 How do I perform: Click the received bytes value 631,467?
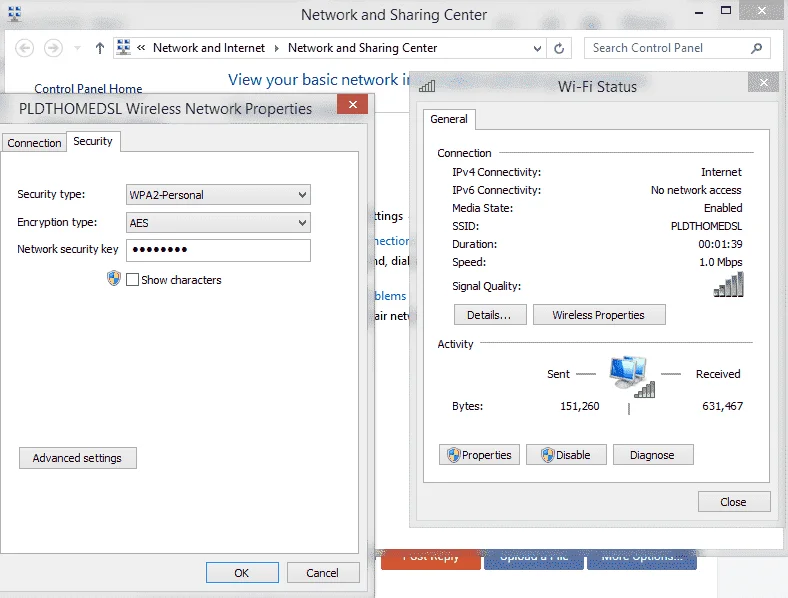tap(722, 406)
